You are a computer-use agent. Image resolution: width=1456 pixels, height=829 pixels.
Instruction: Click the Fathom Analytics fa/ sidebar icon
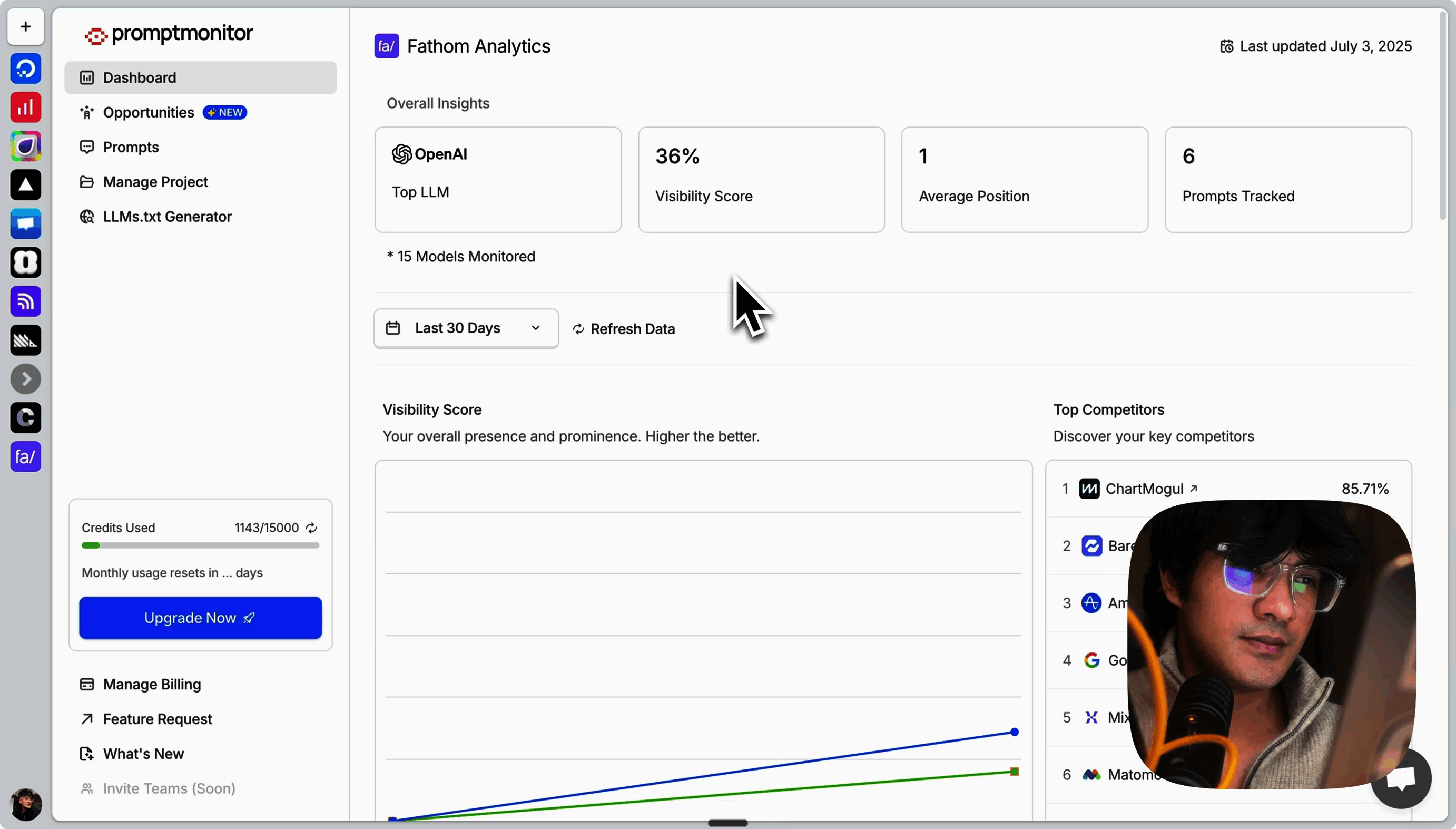click(26, 456)
